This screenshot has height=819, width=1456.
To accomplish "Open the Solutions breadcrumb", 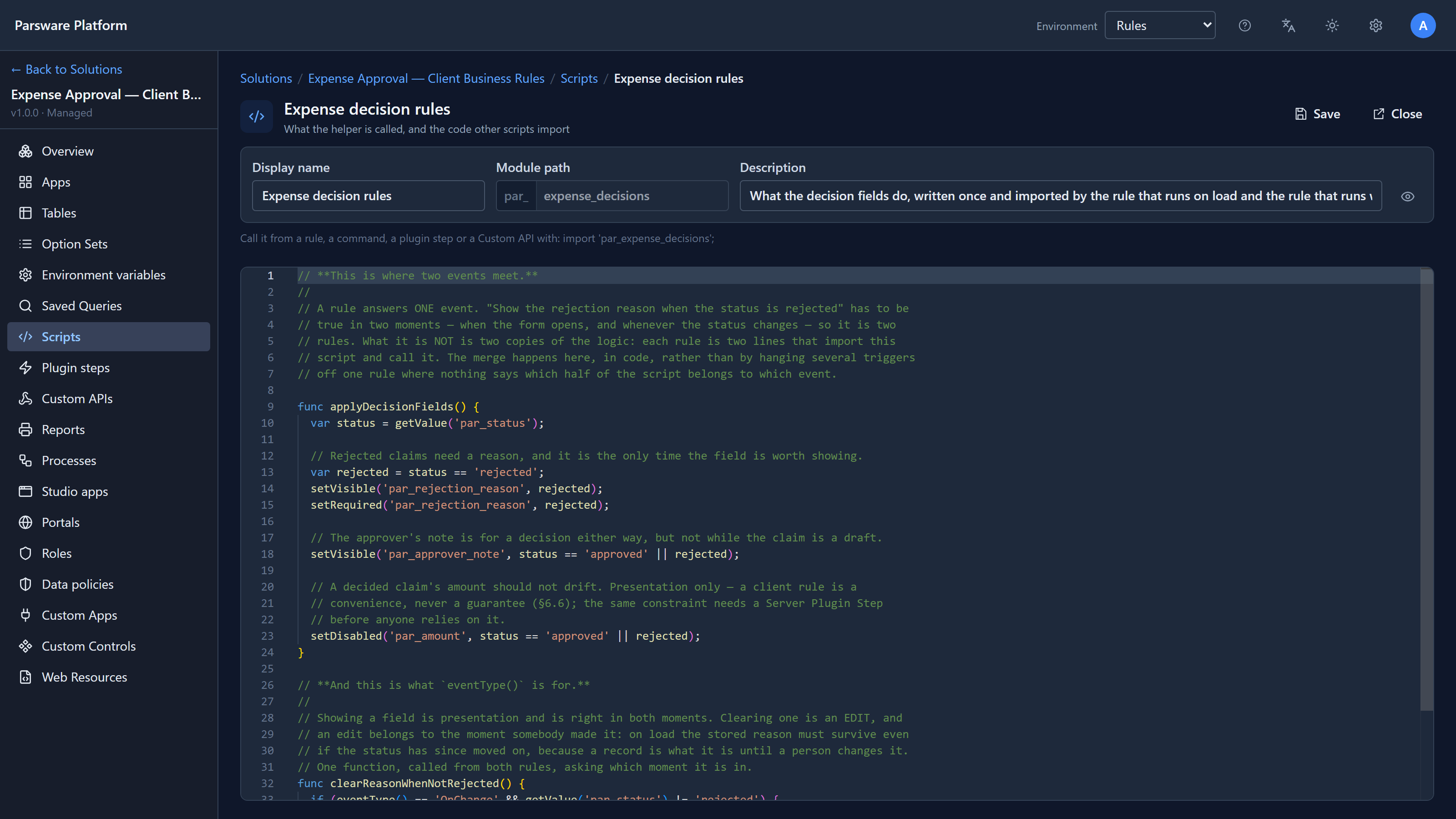I will [x=266, y=79].
